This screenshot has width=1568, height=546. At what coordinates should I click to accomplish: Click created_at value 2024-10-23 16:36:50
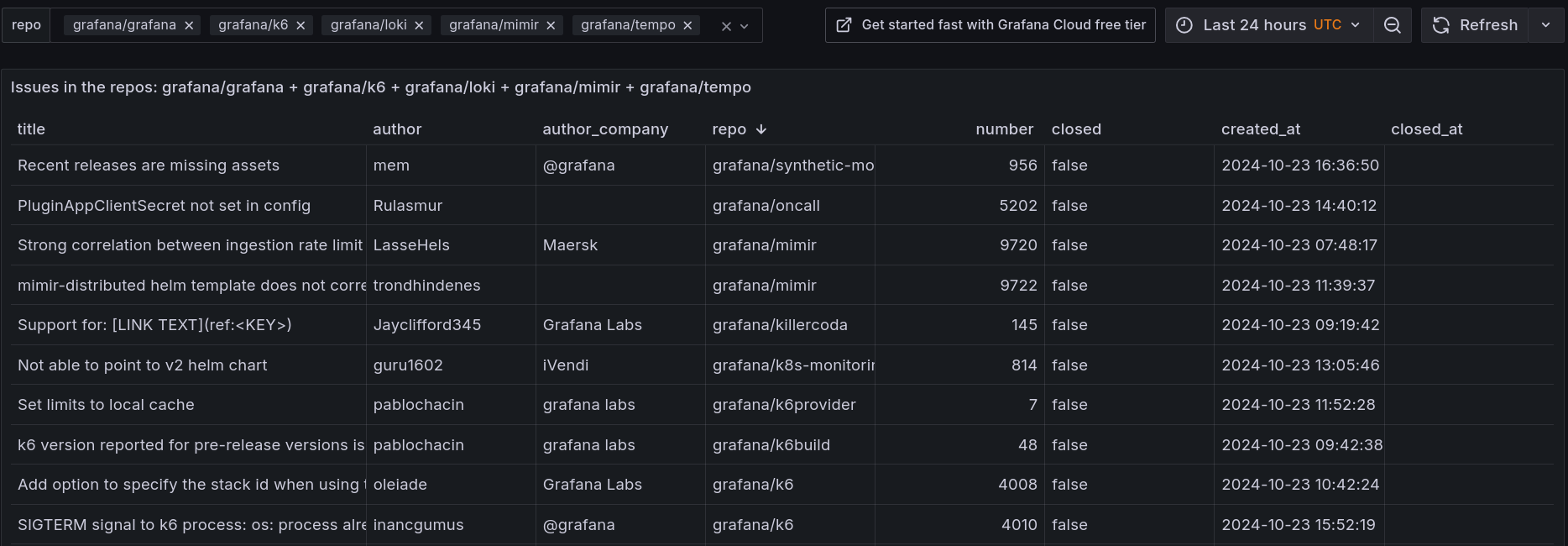1300,165
